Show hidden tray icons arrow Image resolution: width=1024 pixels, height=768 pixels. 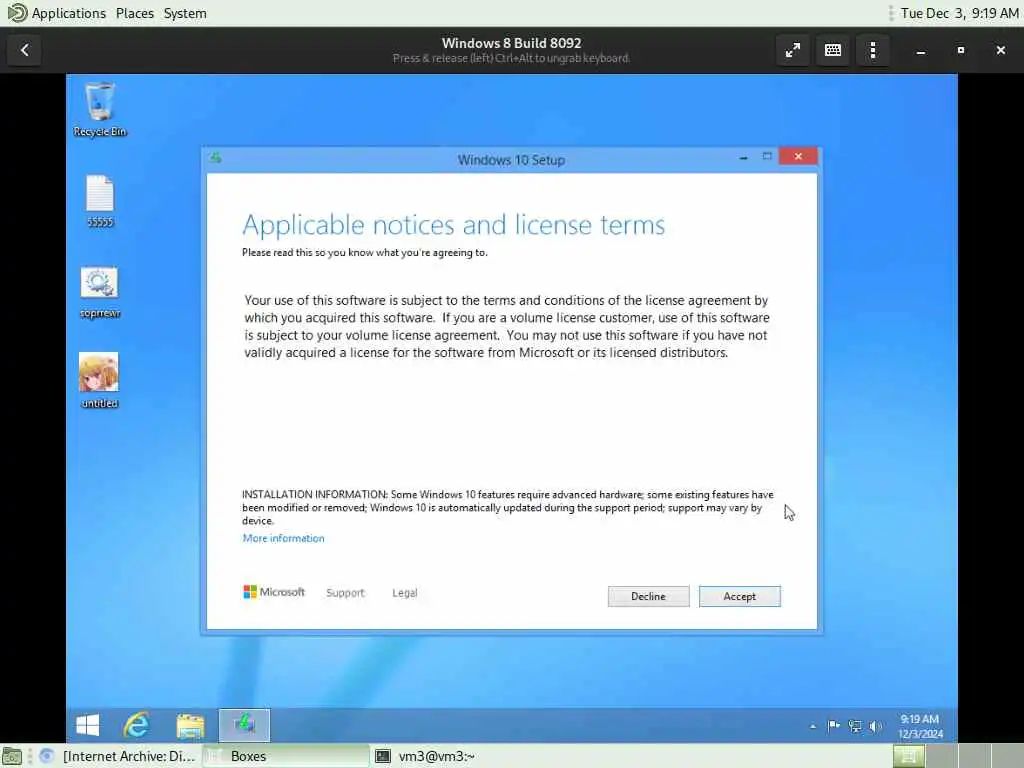click(812, 726)
